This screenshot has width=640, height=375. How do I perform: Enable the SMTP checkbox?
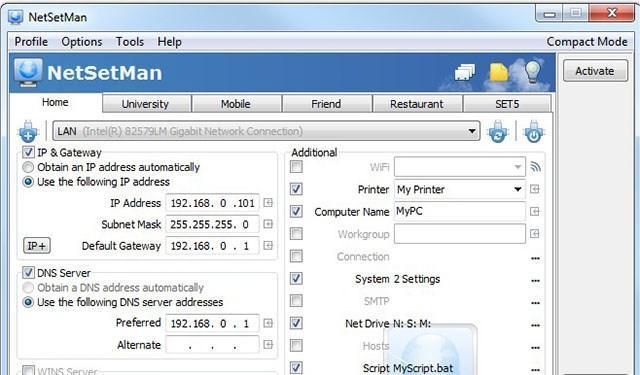pyautogui.click(x=296, y=301)
